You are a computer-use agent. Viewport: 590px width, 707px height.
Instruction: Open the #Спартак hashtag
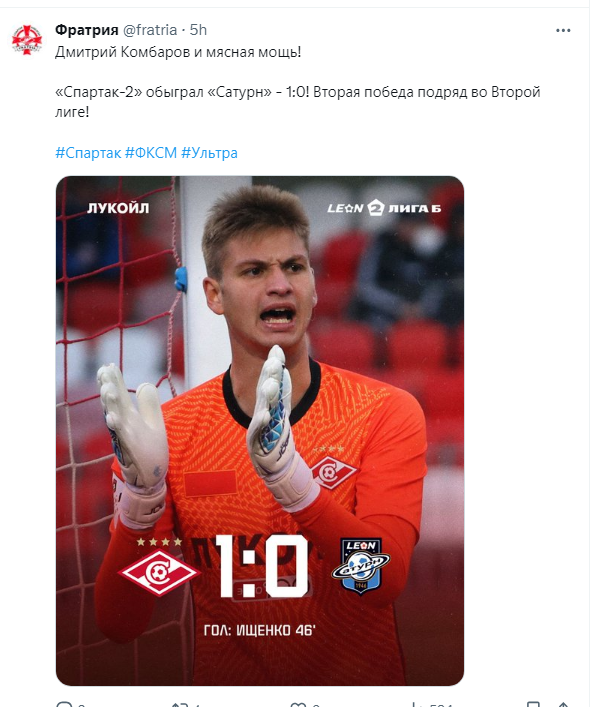[88, 153]
